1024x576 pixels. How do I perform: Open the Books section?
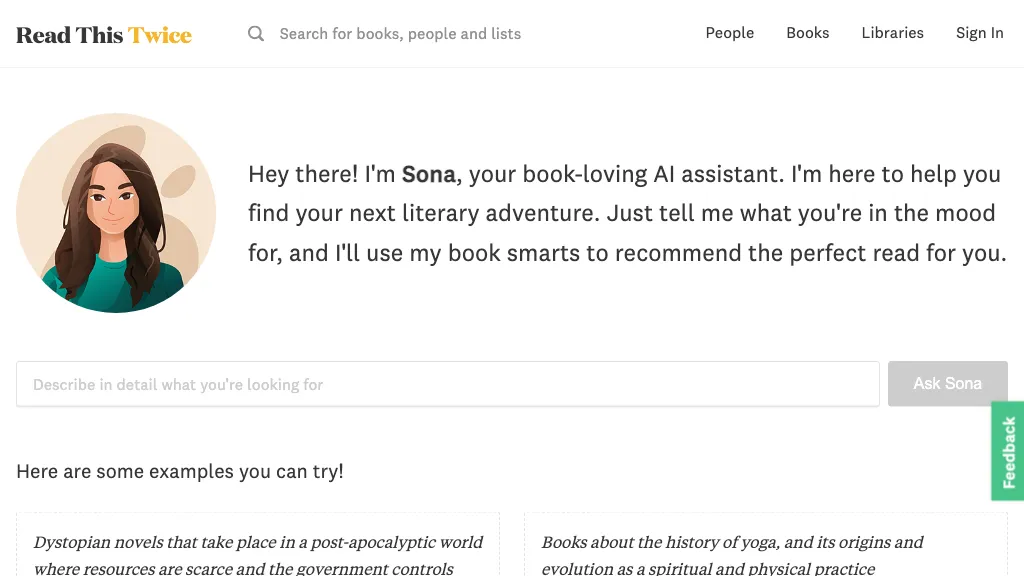click(x=807, y=33)
